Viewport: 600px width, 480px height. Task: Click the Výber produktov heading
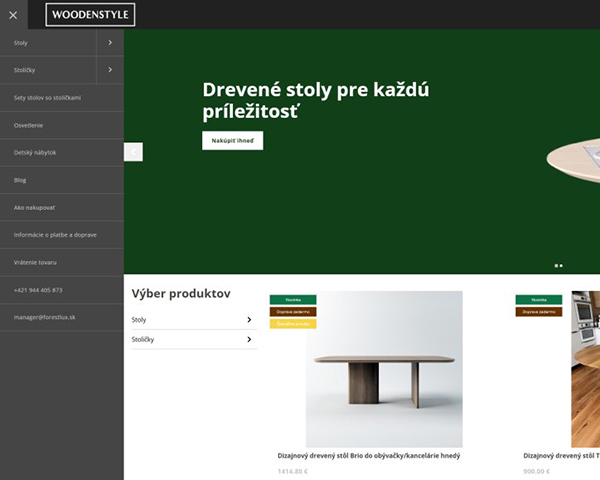pyautogui.click(x=181, y=294)
